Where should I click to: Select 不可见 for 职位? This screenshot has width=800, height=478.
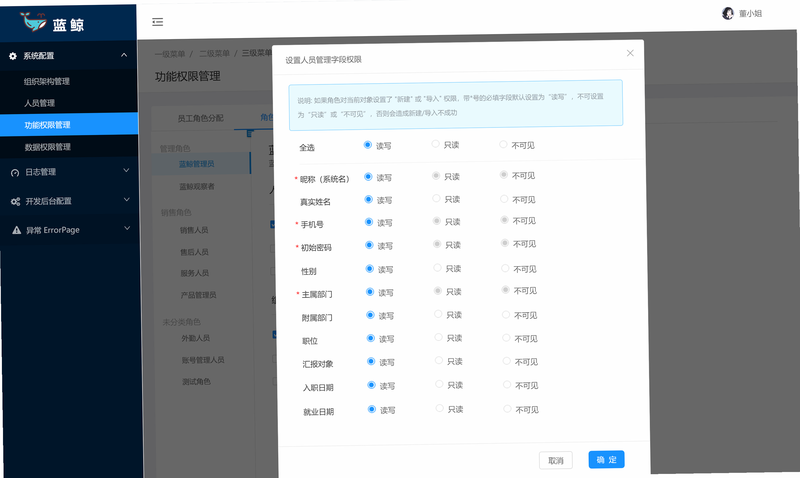pos(506,338)
